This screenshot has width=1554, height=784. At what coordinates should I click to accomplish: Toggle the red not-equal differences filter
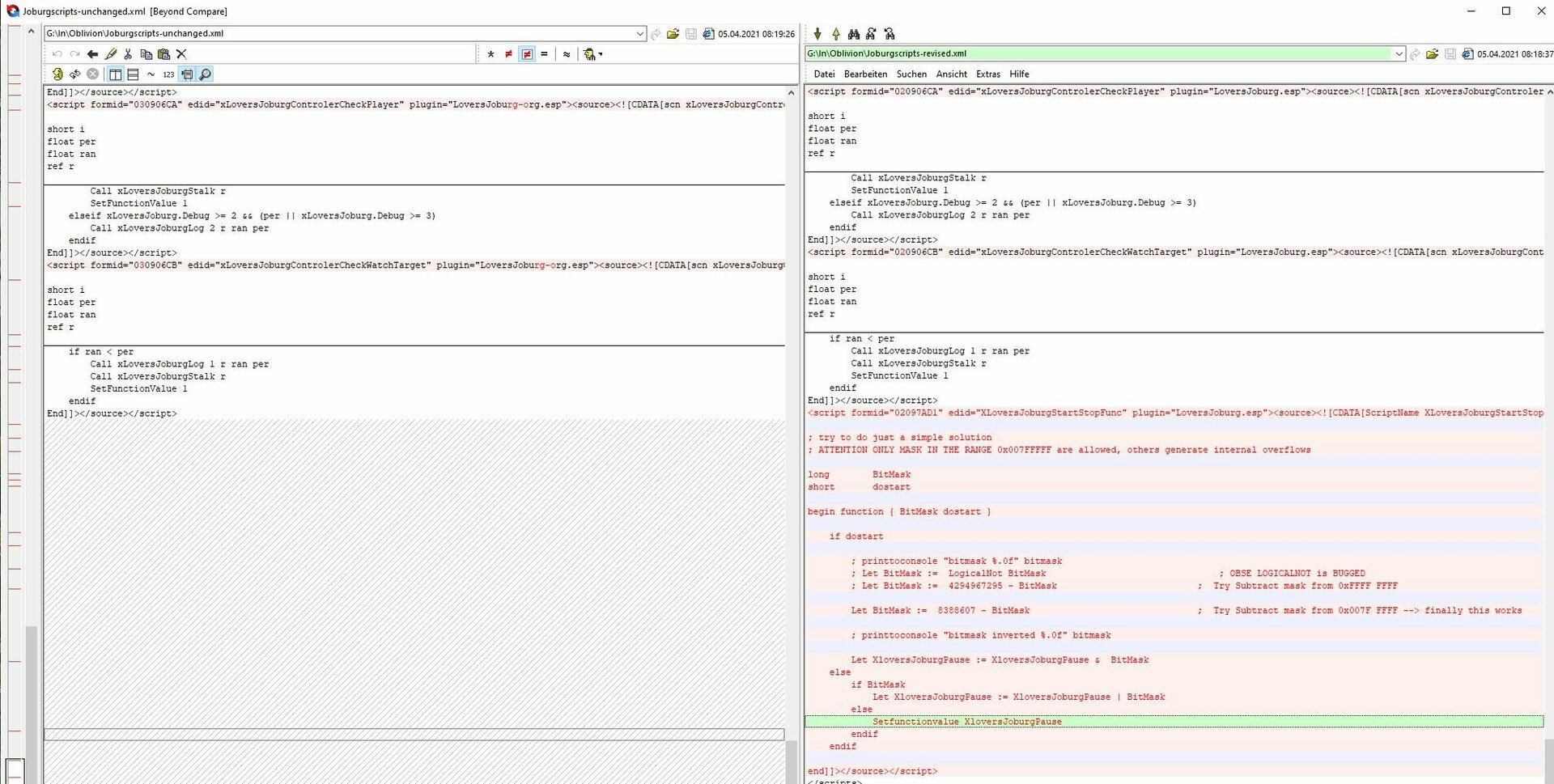click(x=508, y=54)
